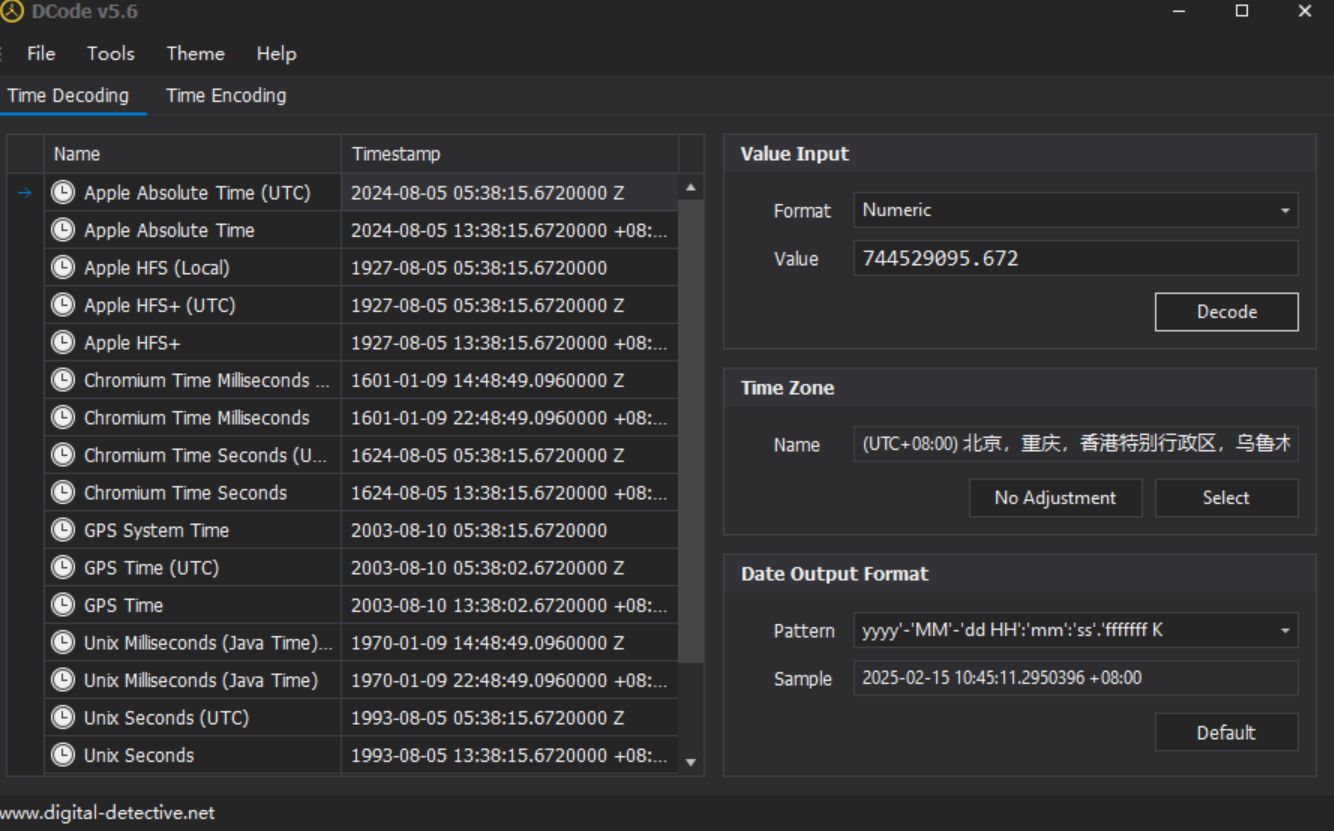The height and width of the screenshot is (831, 1334).
Task: Reset output format with Default button
Action: tap(1226, 732)
